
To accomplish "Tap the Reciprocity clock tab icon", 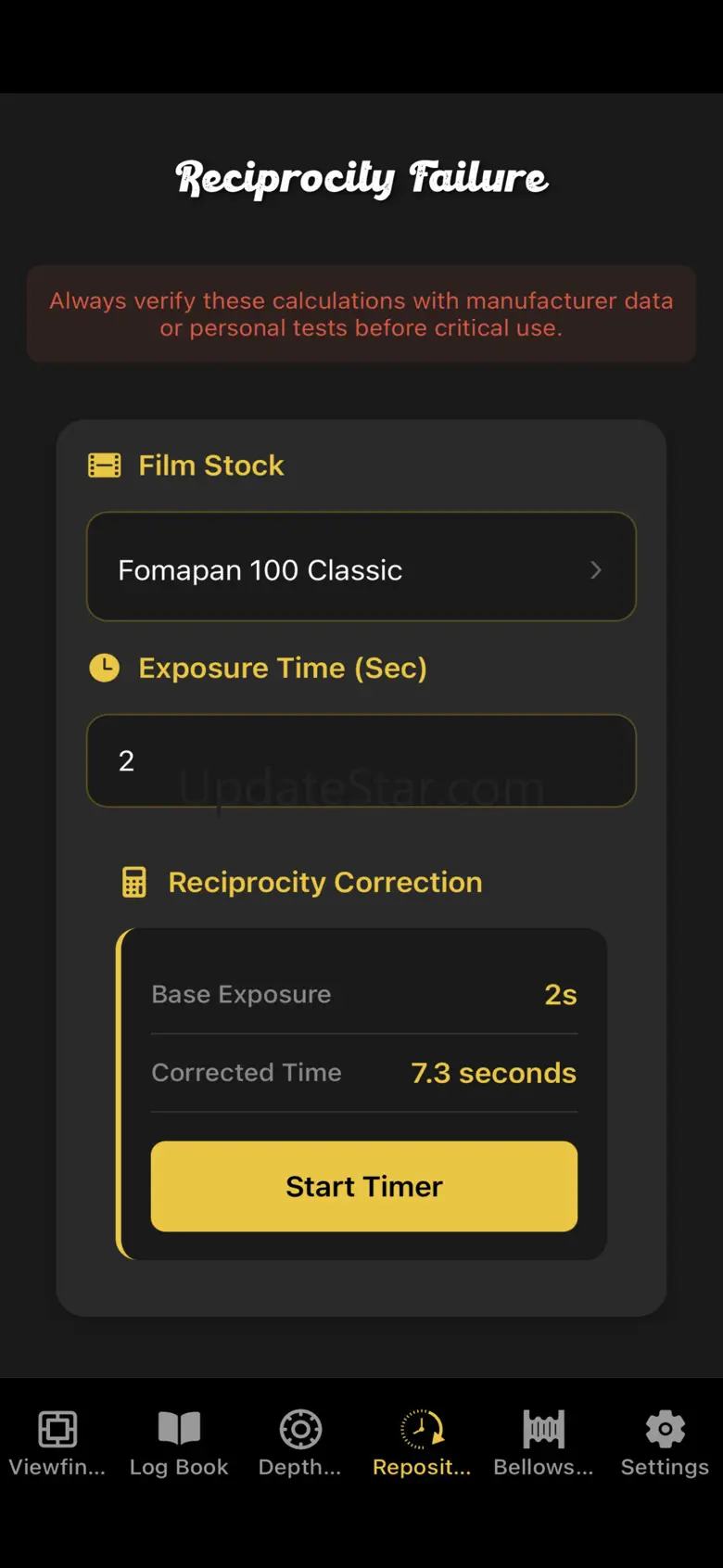I will click(422, 1429).
